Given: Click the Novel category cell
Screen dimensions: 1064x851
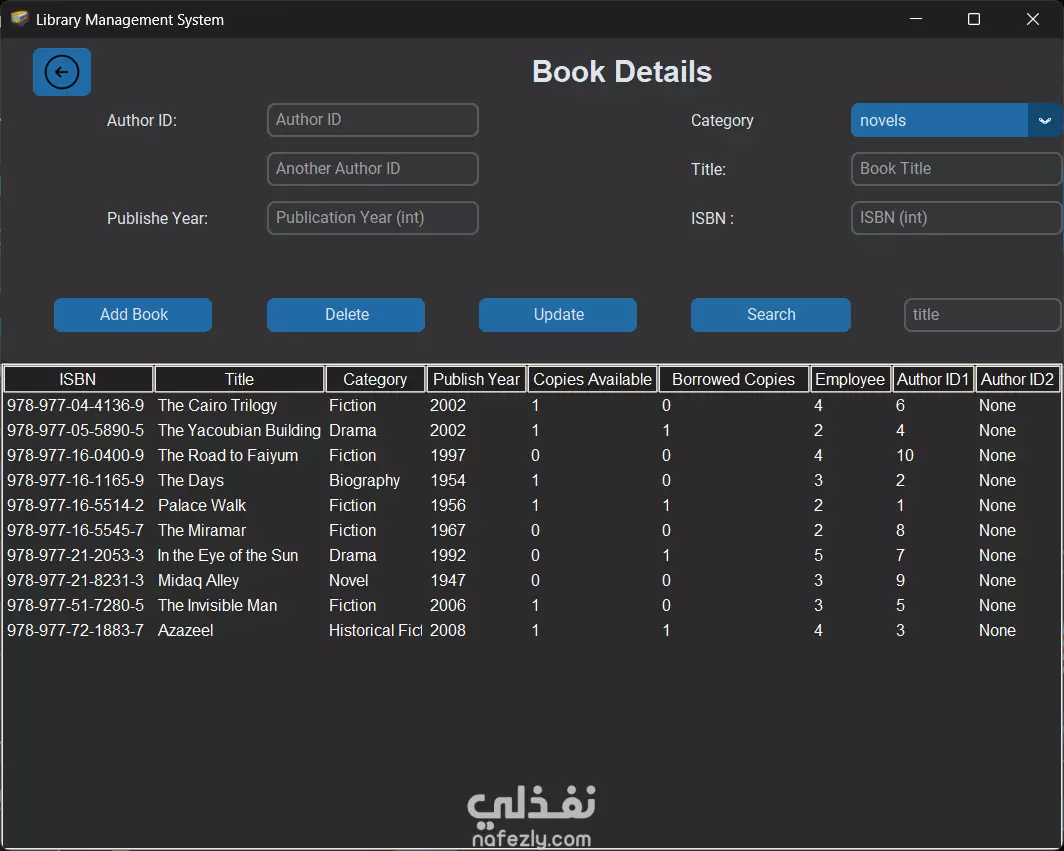Looking at the screenshot, I should 349,581.
